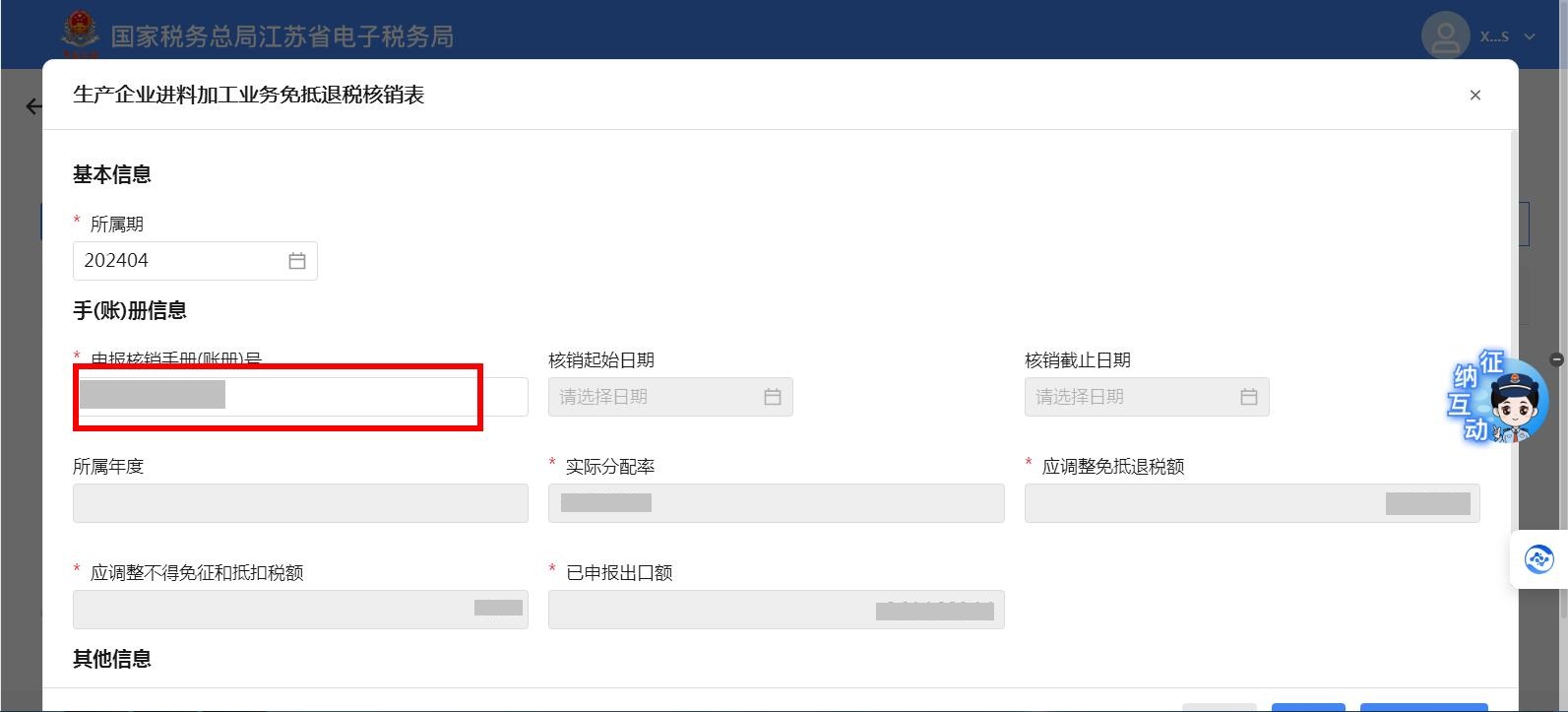
Task: Go back with the left arrow
Action: tap(33, 106)
